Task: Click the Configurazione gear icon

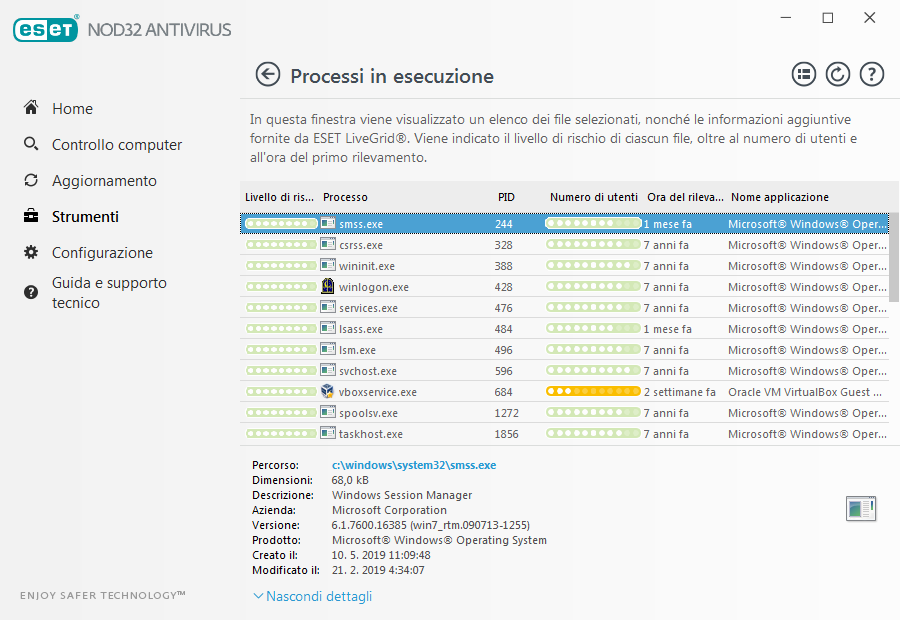Action: [31, 252]
